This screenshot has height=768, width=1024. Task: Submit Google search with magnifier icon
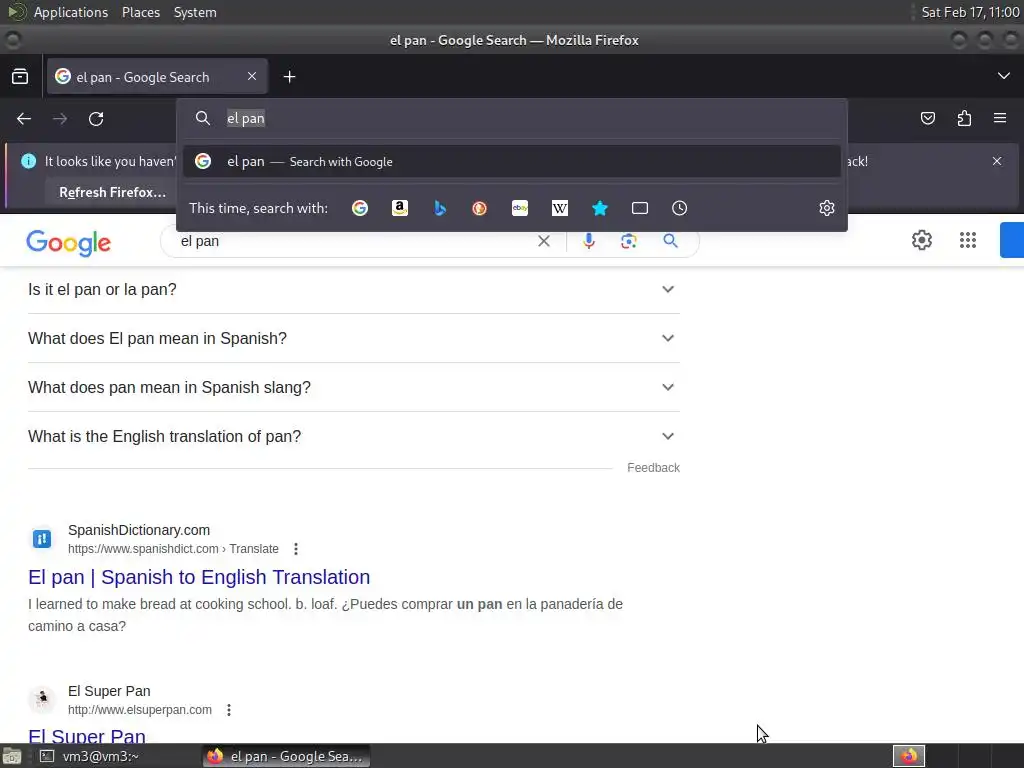670,241
